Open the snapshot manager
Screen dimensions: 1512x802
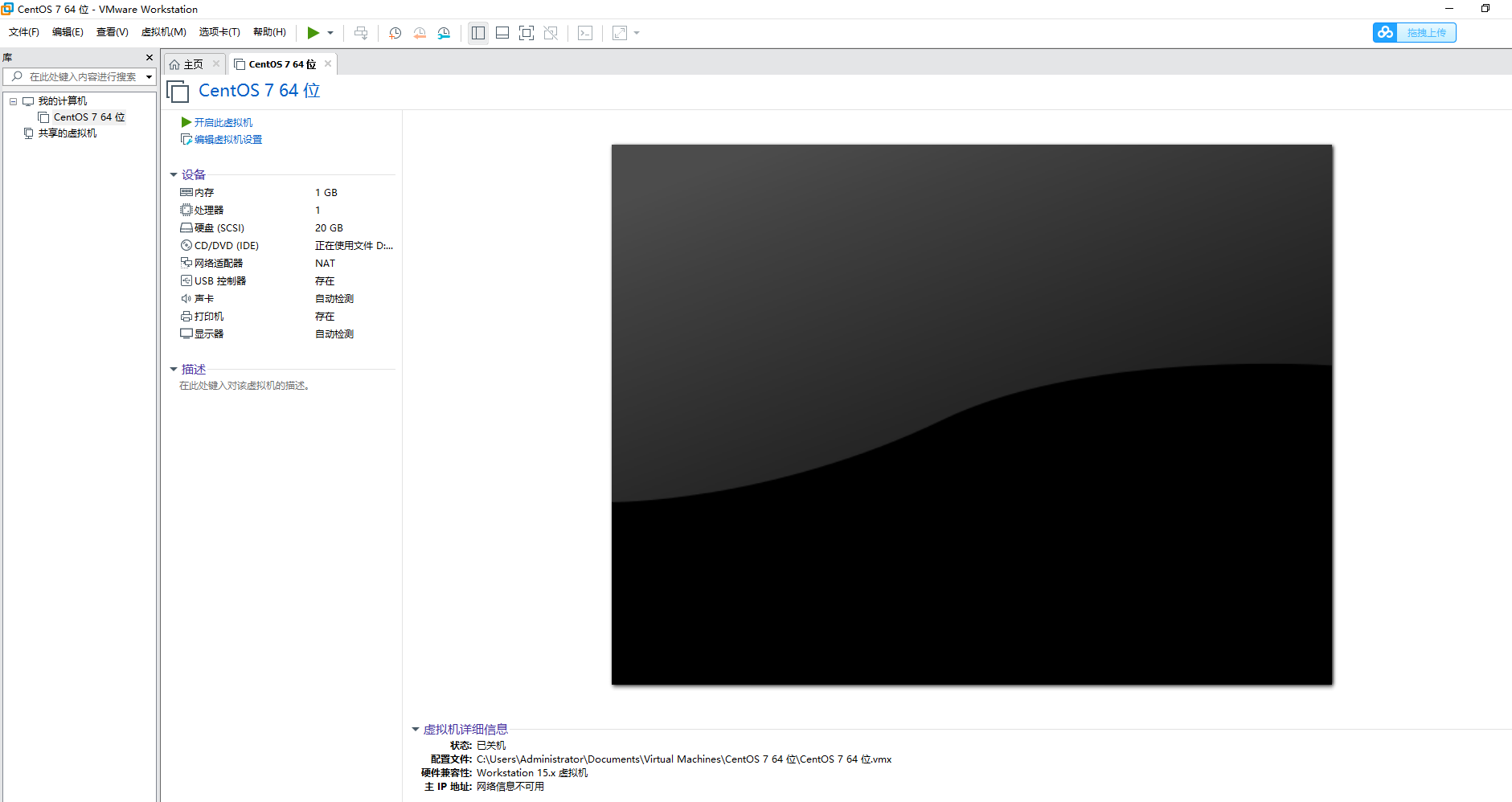click(x=444, y=33)
